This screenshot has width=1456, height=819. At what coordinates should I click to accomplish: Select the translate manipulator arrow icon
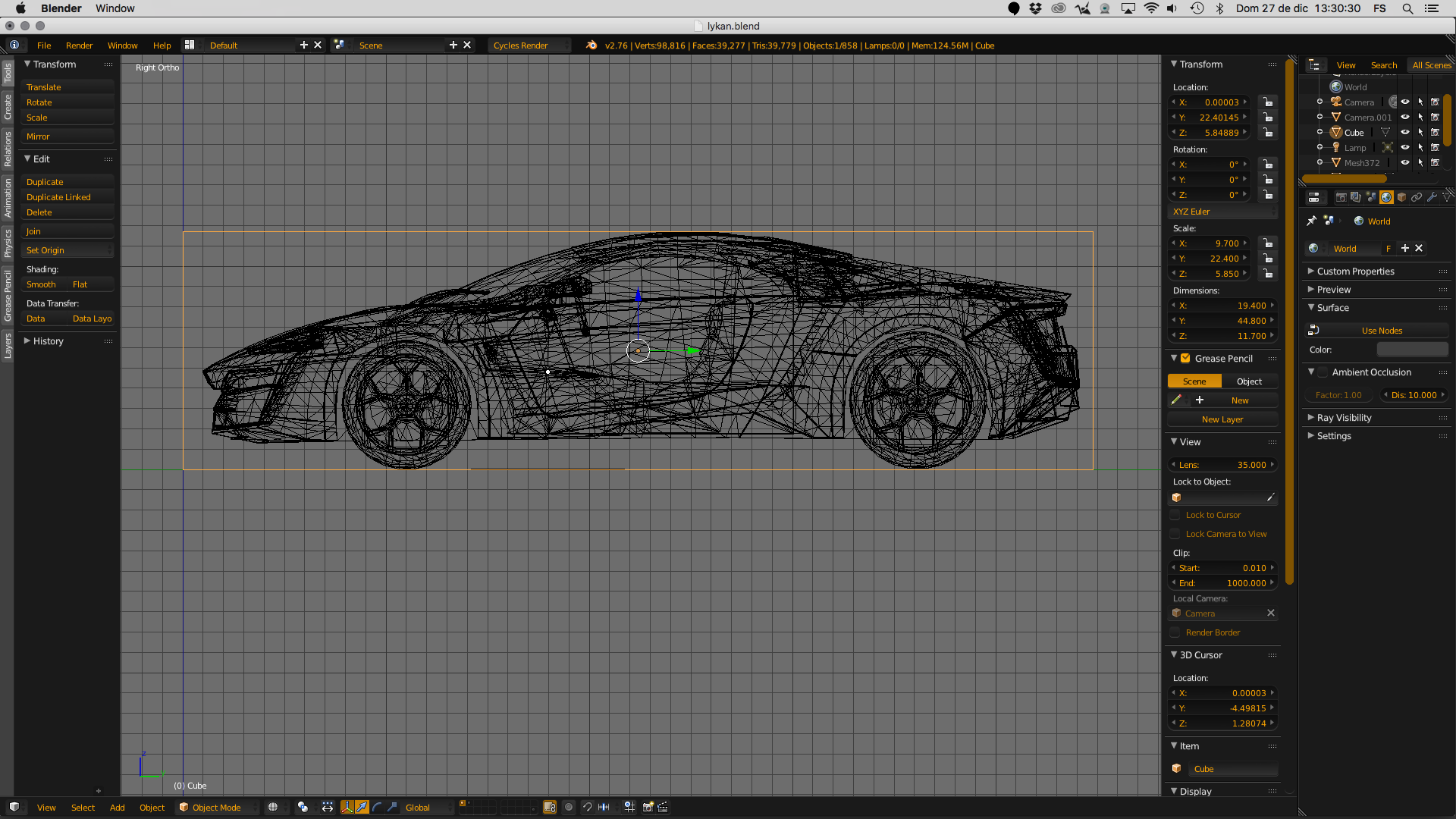point(362,808)
